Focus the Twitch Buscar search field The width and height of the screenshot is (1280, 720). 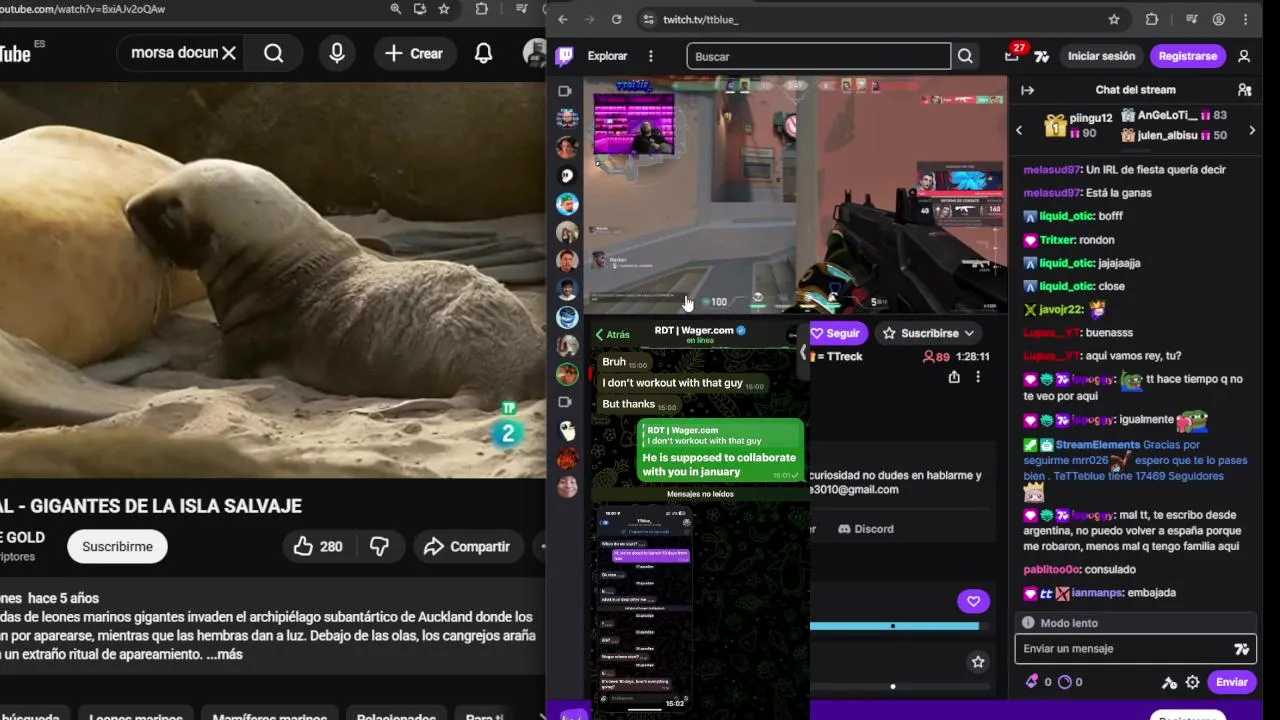[818, 56]
